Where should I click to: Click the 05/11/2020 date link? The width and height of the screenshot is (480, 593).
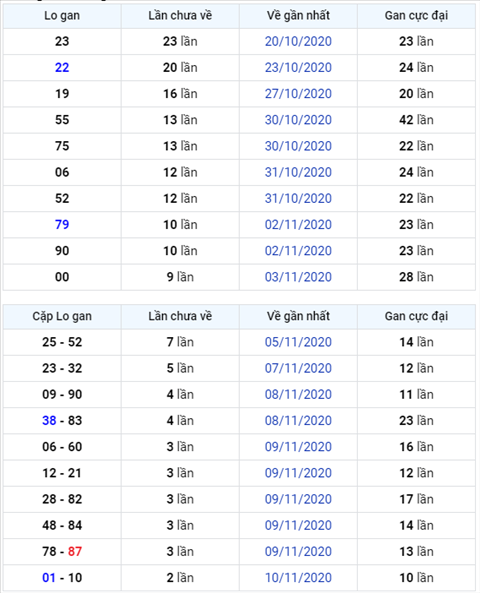(x=298, y=342)
